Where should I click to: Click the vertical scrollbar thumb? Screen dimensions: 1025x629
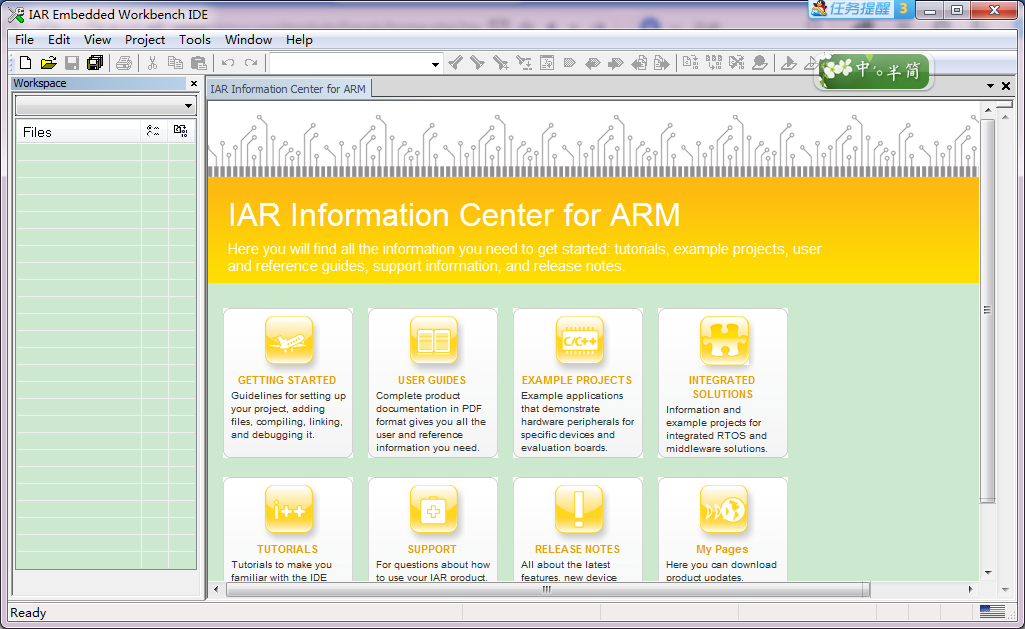[x=987, y=310]
